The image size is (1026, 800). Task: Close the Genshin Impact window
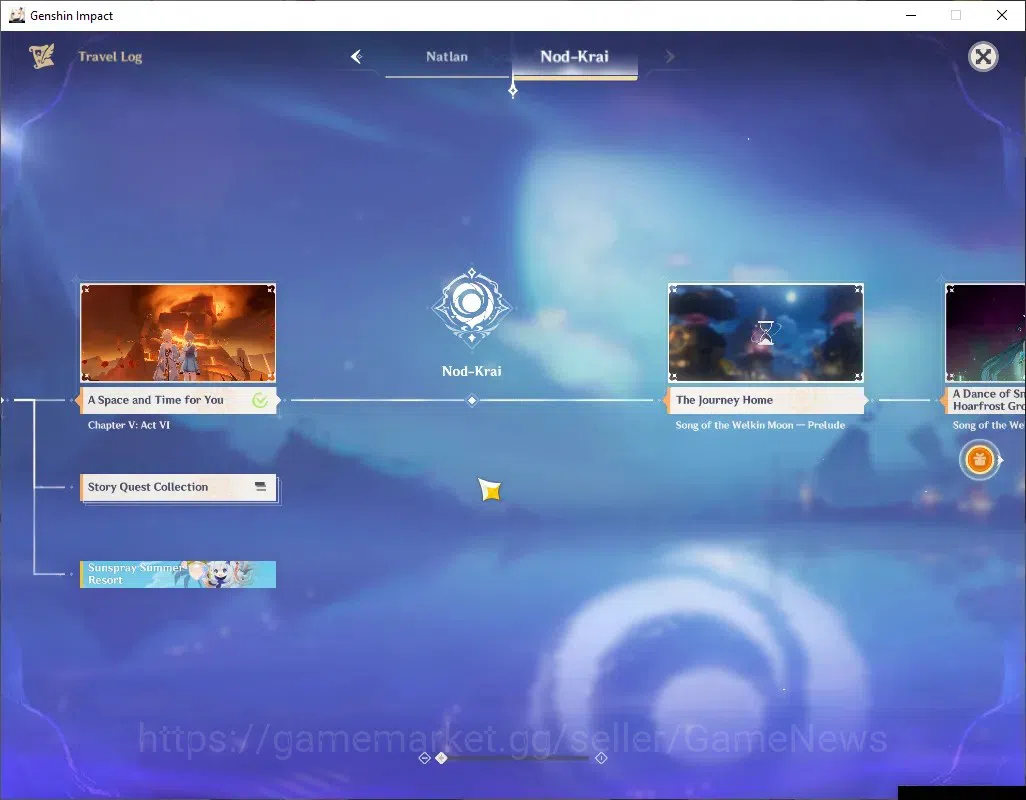[x=1002, y=15]
